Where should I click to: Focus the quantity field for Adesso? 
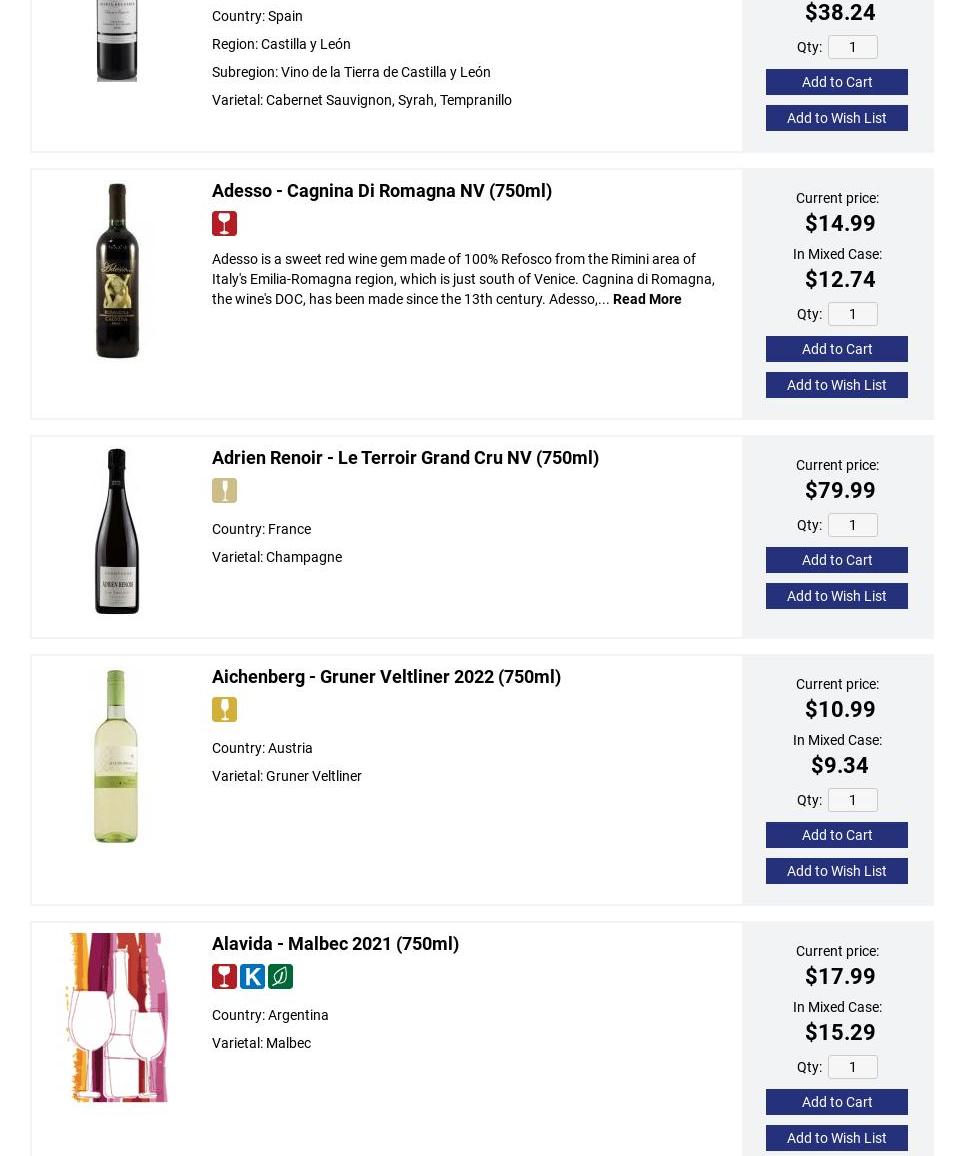[x=852, y=314]
